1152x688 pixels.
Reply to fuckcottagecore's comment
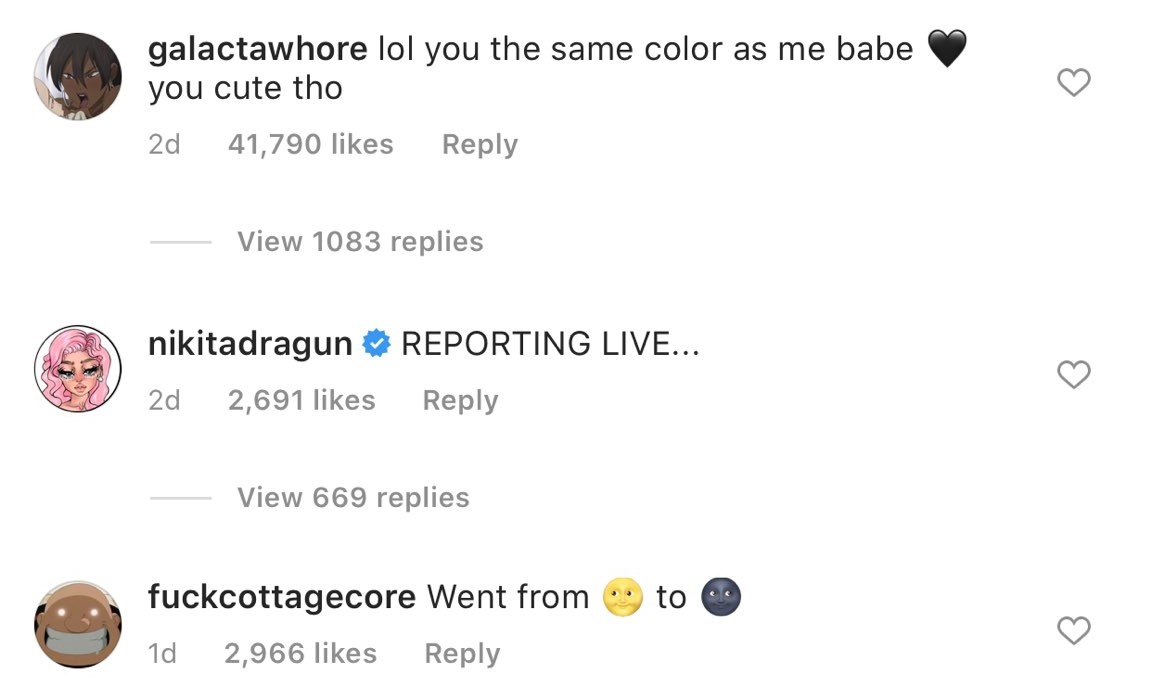pyautogui.click(x=462, y=653)
